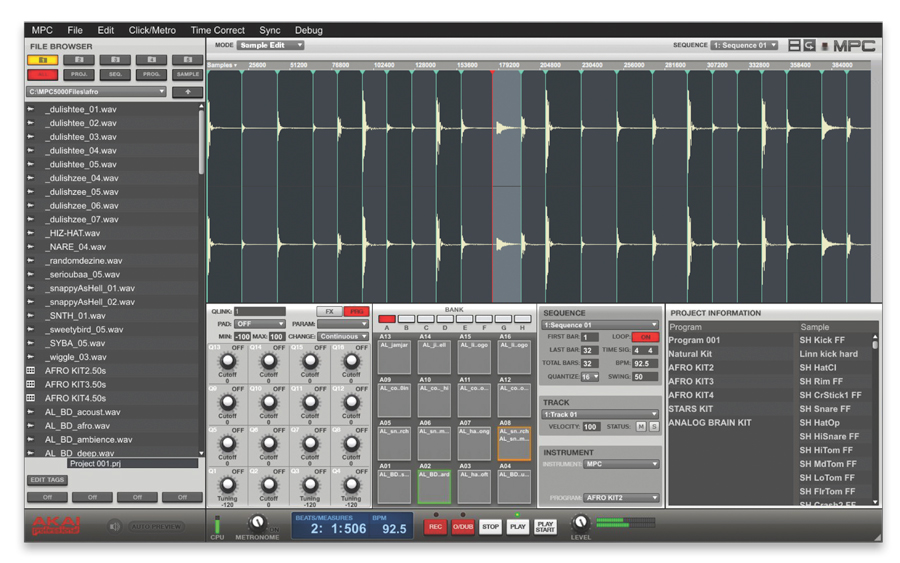Open the Sample Edit mode dropdown
Viewport: 900px width, 563px height.
(271, 45)
